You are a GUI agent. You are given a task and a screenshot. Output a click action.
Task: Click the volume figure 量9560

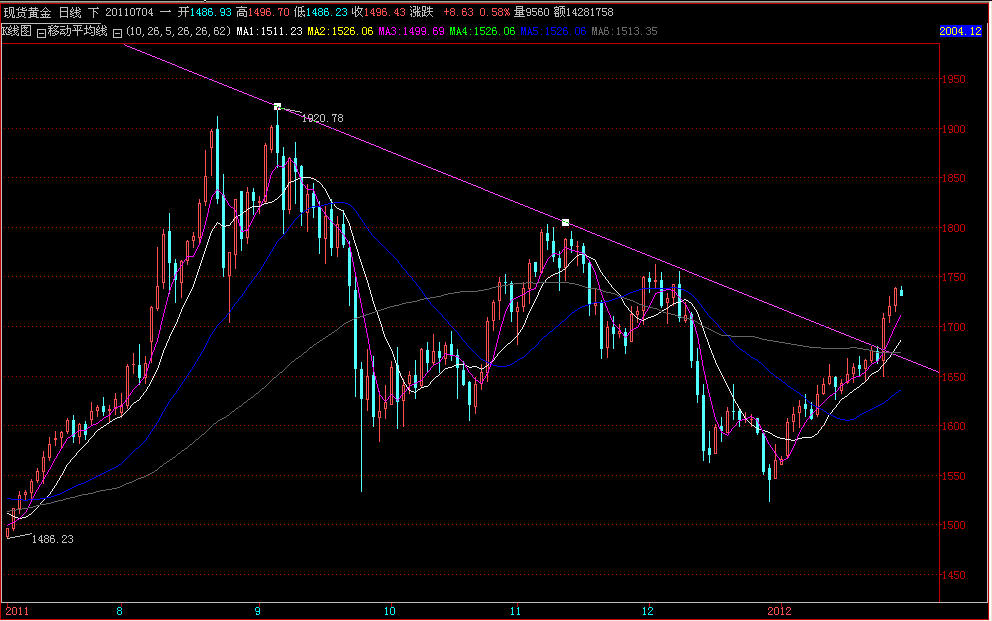(531, 12)
